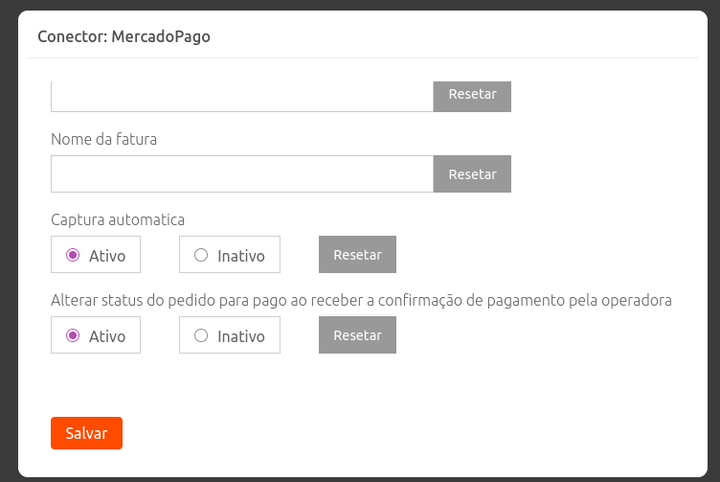Click the Inativo label text under Alterar status

[x=241, y=336]
